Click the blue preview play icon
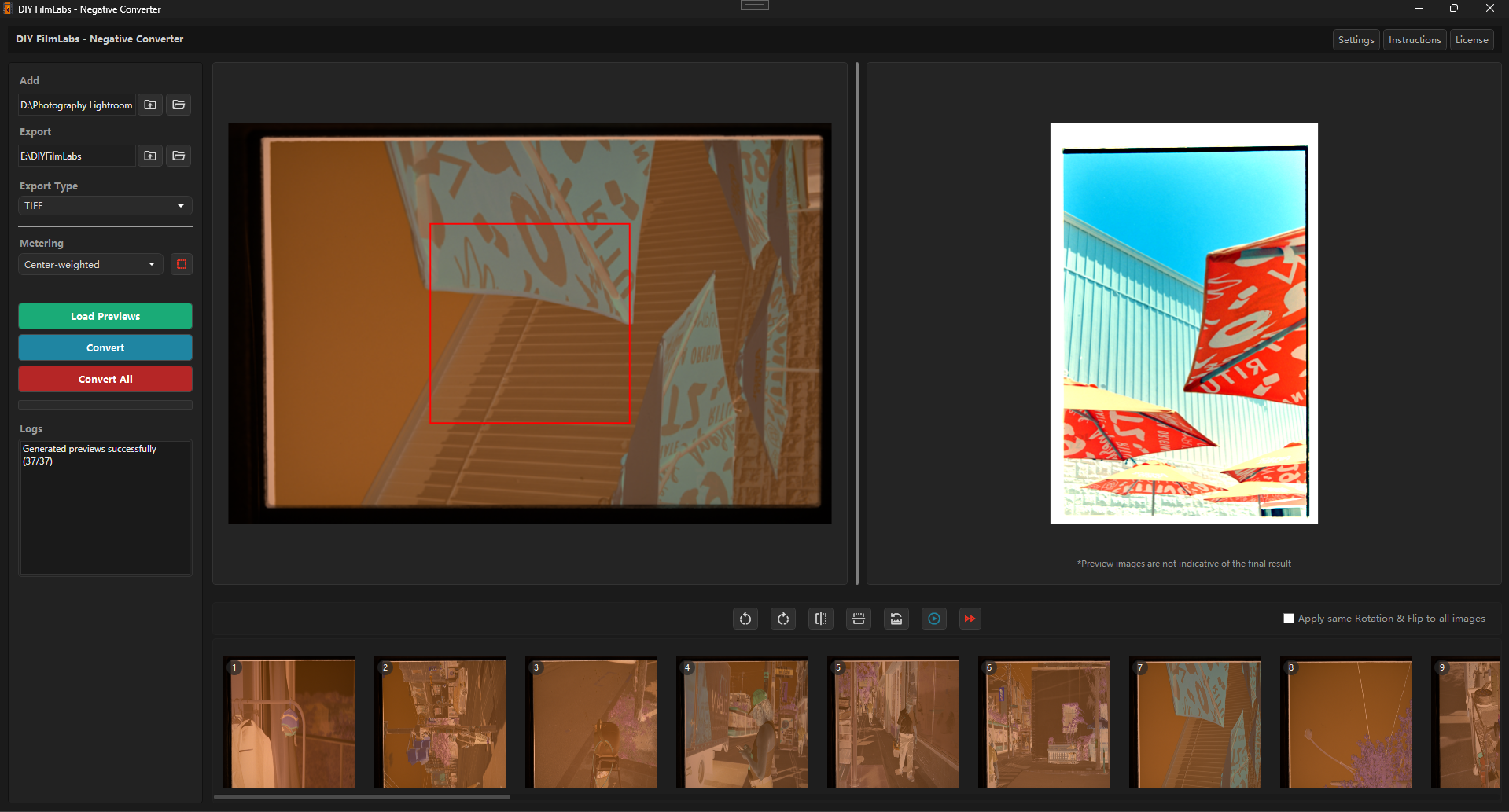The width and height of the screenshot is (1509, 812). pyautogui.click(x=933, y=619)
